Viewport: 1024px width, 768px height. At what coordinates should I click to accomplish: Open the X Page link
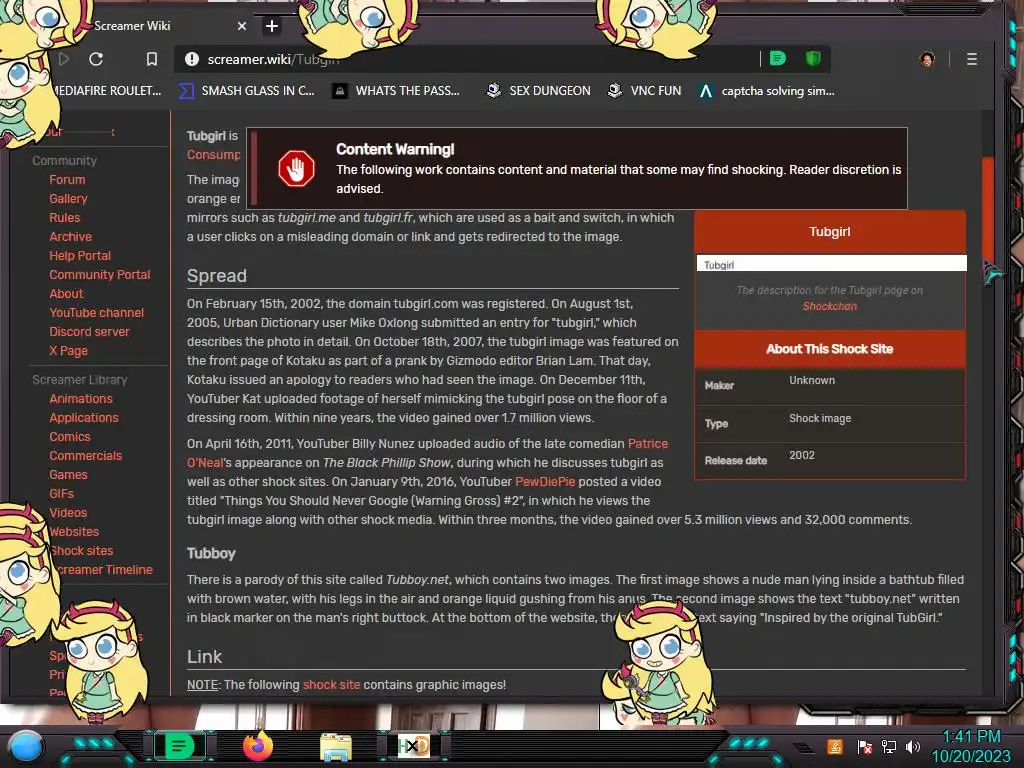[x=69, y=350]
